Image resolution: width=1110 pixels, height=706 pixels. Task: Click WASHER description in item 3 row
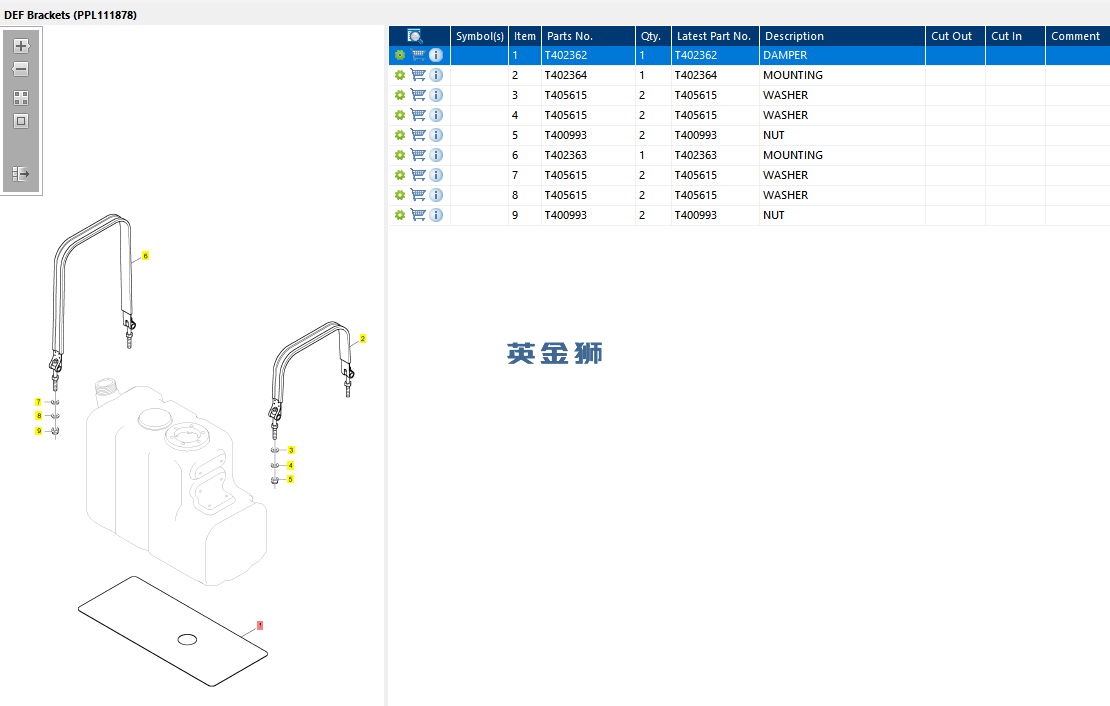point(842,95)
